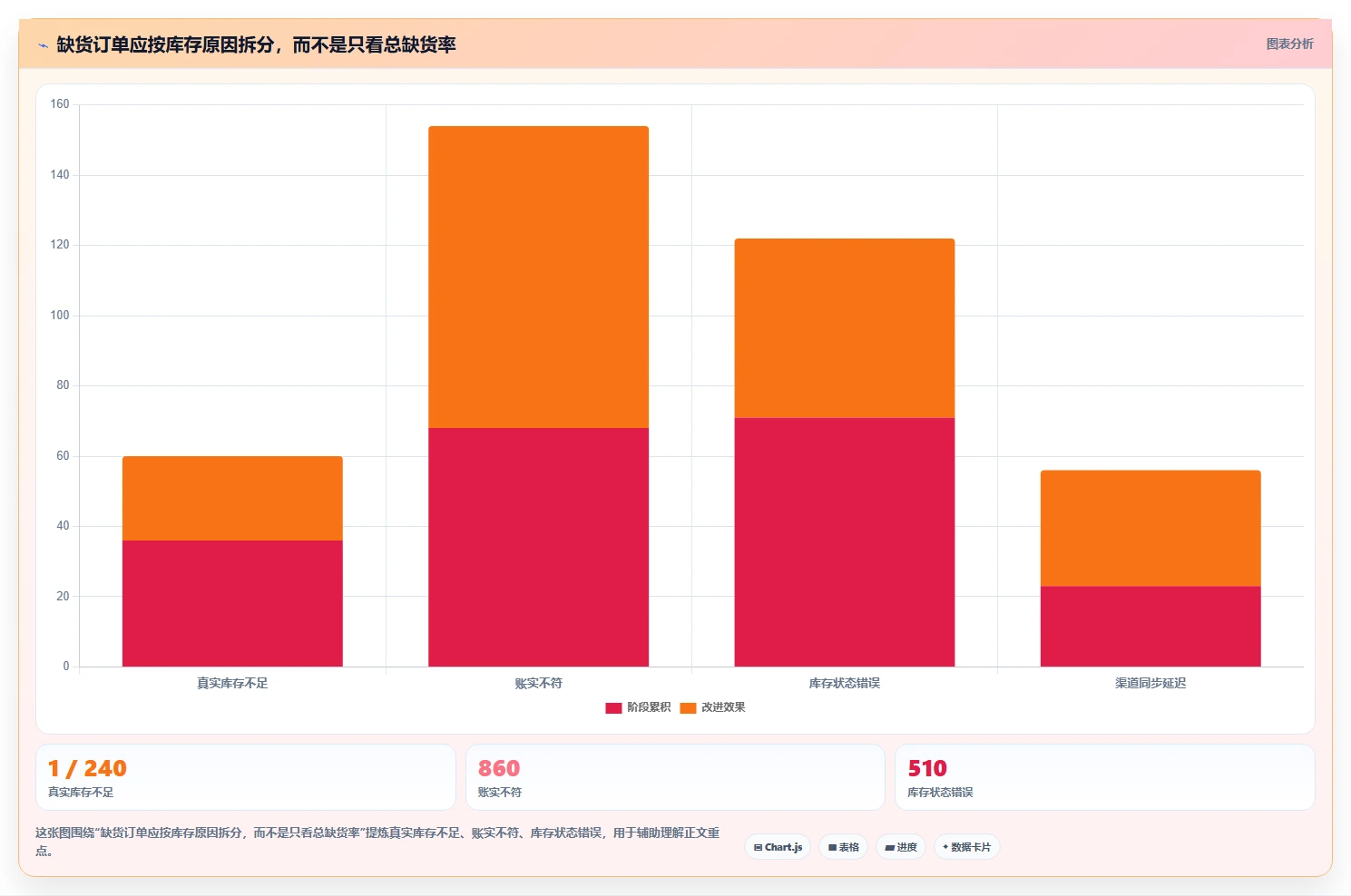Select the 860 账实不符 data card
The height and width of the screenshot is (896, 1351).
point(675,777)
